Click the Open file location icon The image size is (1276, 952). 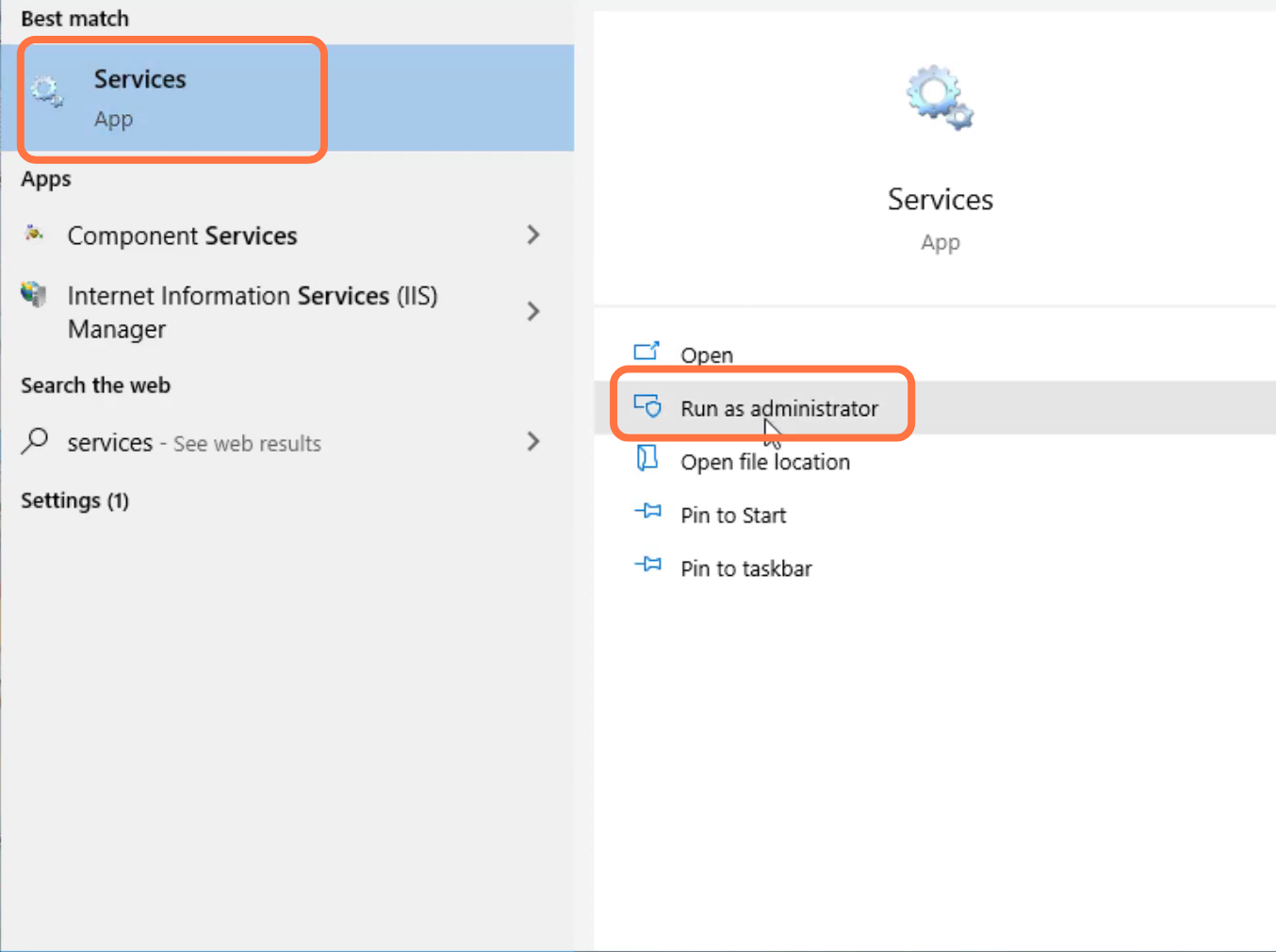coord(647,458)
